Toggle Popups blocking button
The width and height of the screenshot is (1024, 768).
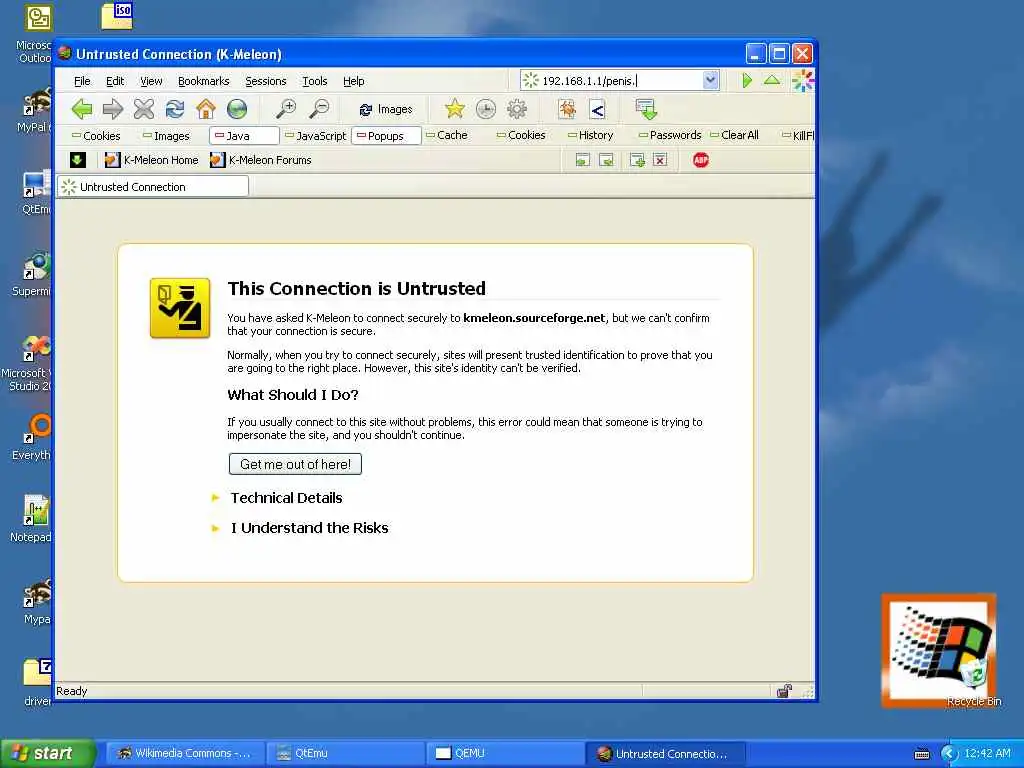point(386,136)
